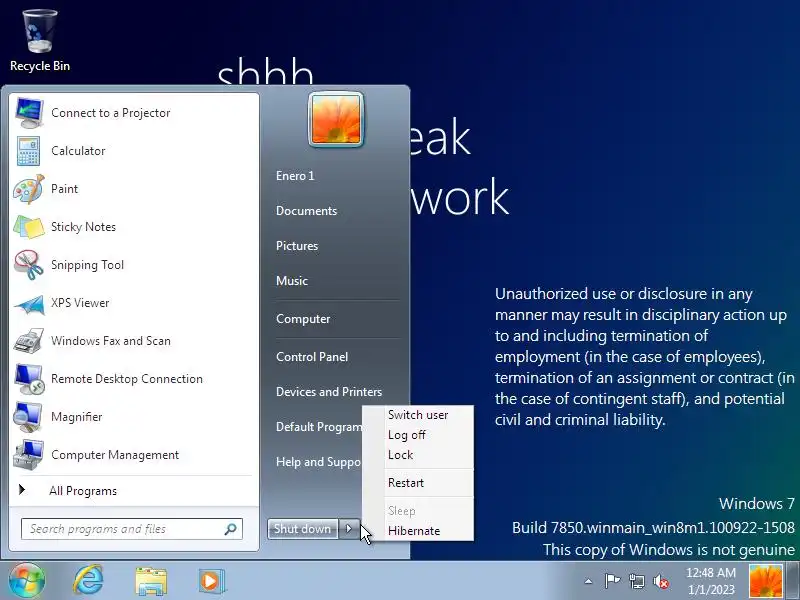Click the Connect to a Projector icon

pyautogui.click(x=29, y=113)
